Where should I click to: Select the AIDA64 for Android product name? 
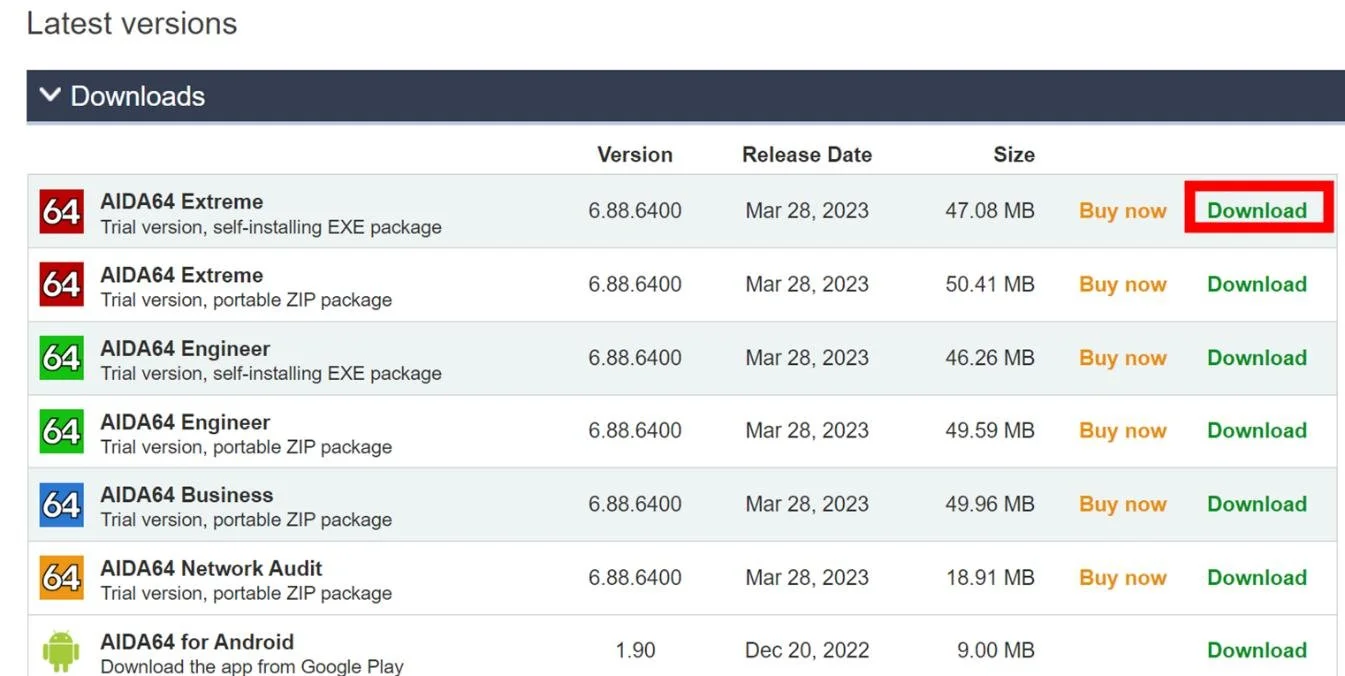pos(197,642)
